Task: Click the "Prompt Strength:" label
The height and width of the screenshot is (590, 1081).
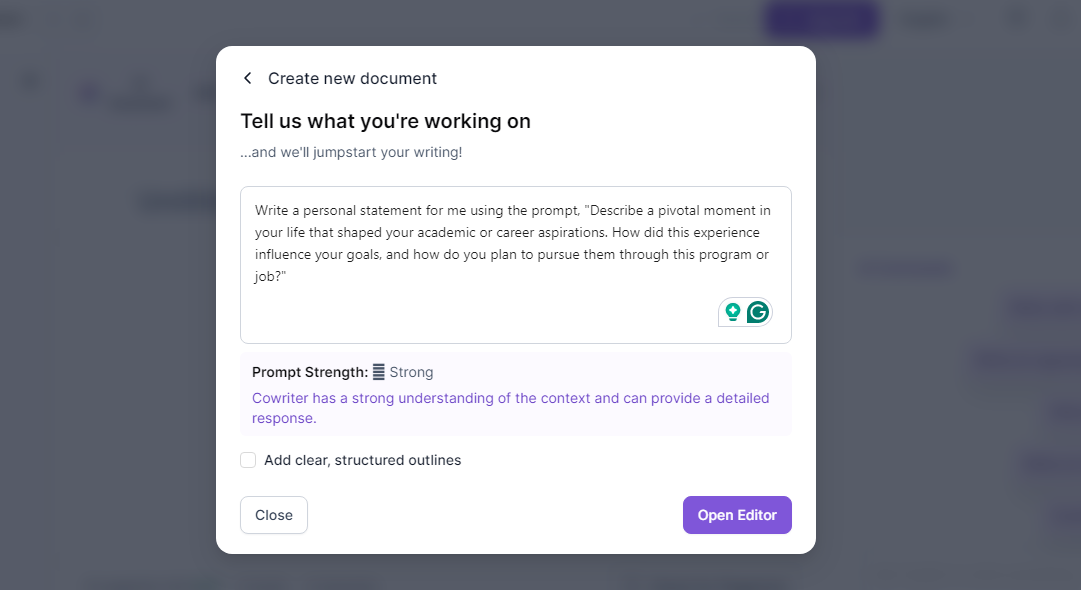Action: coord(310,372)
